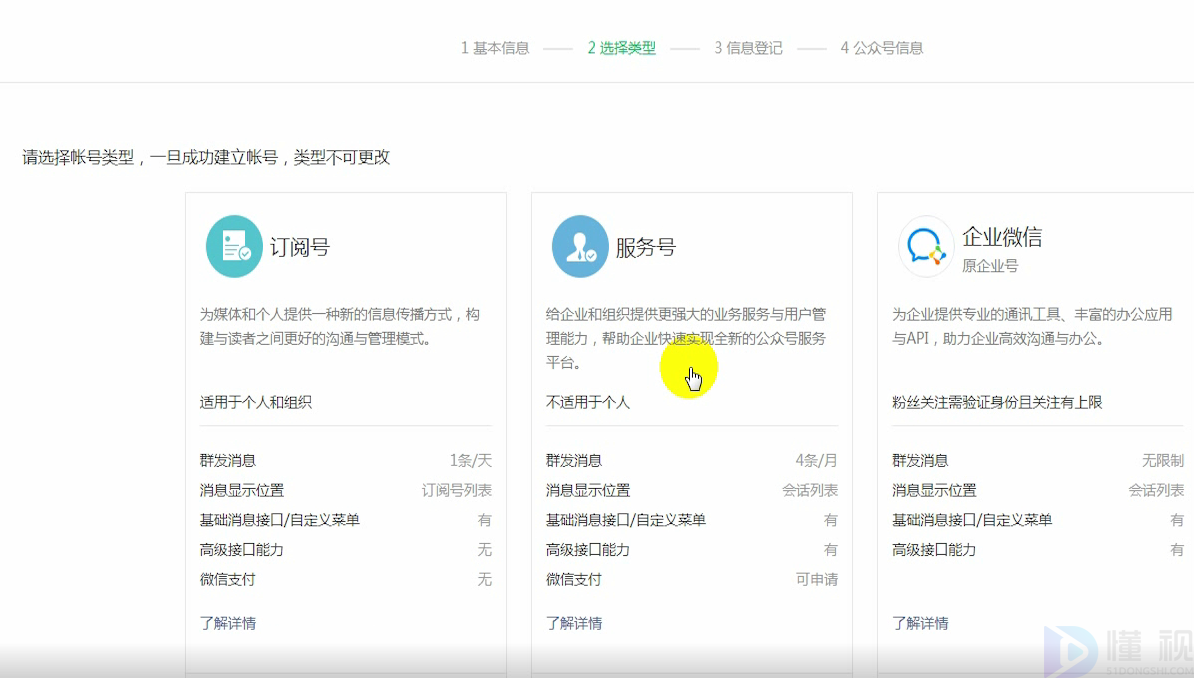Click the 企业微信 description paragraph
The image size is (1194, 678).
[x=1032, y=326]
